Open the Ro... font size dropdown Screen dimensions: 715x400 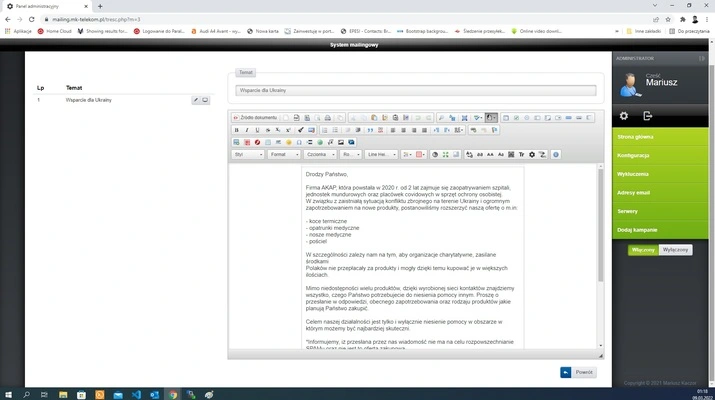coord(351,155)
